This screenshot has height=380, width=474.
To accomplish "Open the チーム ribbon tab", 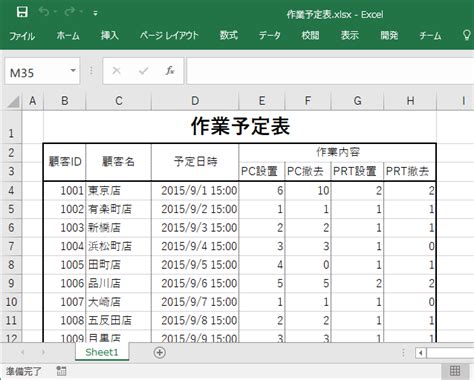I will pos(430,35).
